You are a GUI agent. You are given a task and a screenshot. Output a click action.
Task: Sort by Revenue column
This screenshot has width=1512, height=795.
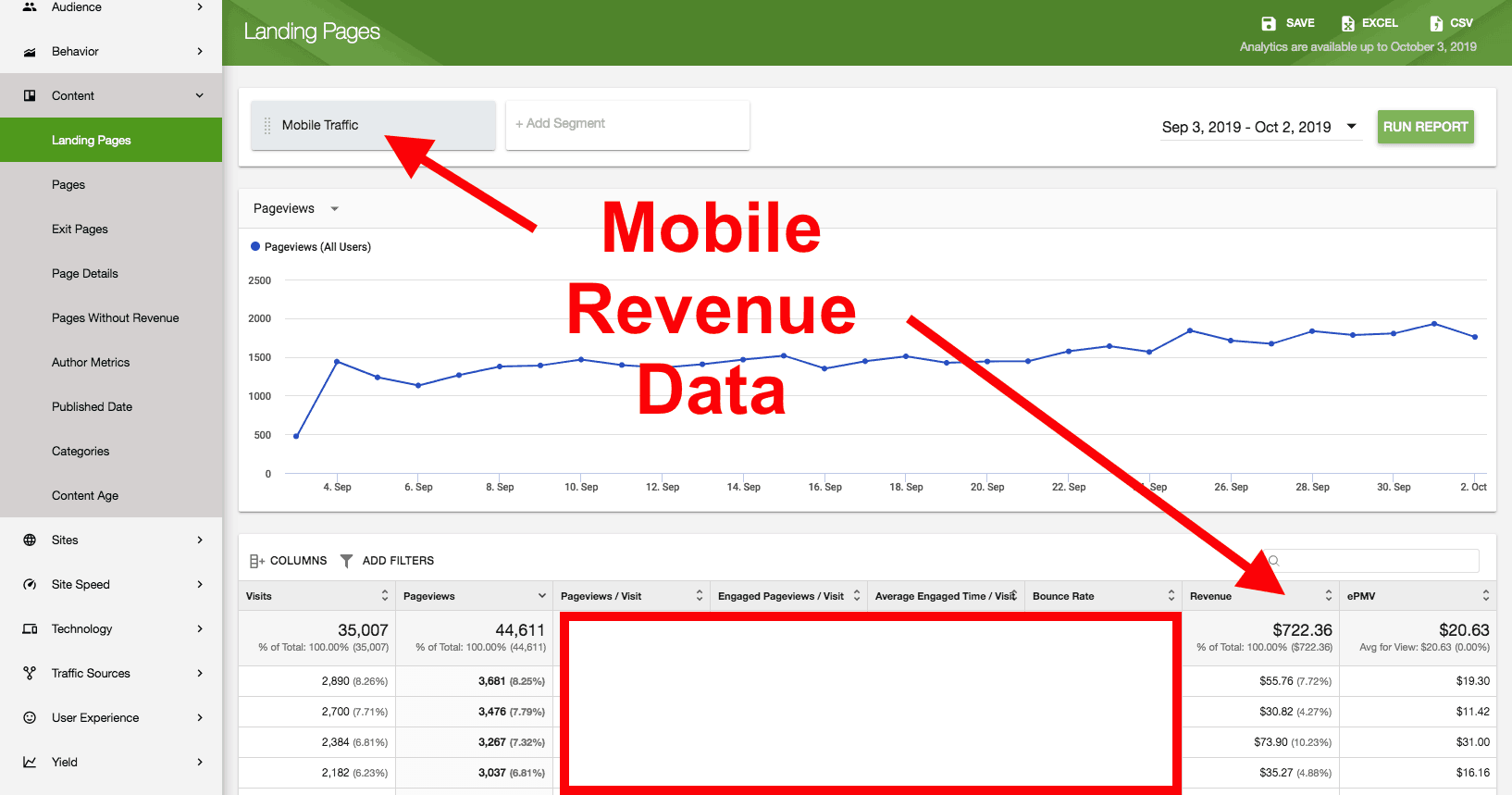(x=1329, y=596)
